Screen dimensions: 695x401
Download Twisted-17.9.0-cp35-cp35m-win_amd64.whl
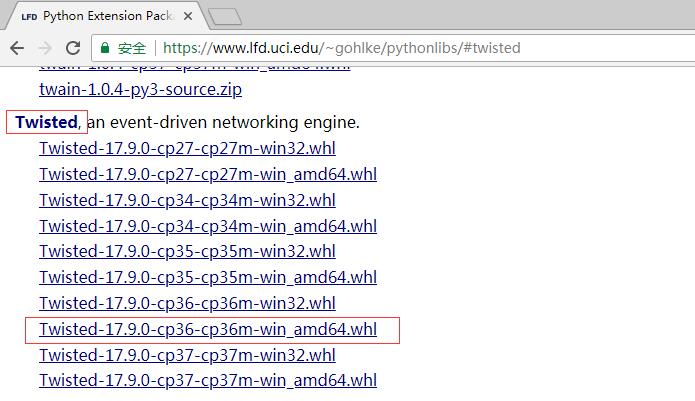[208, 277]
